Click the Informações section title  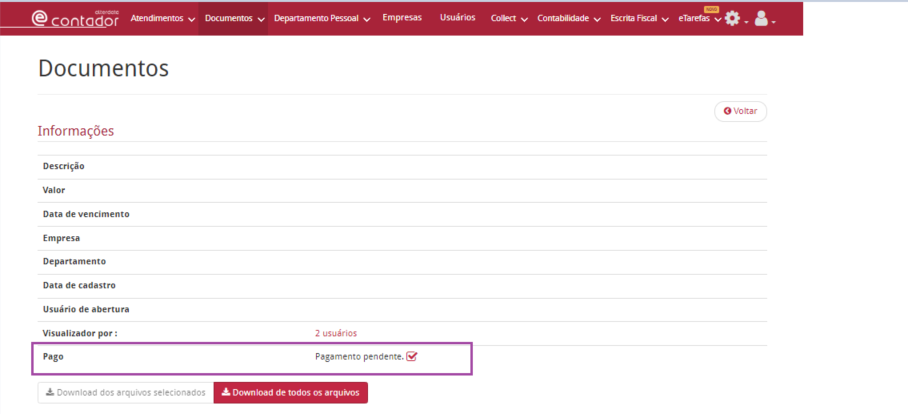click(76, 131)
